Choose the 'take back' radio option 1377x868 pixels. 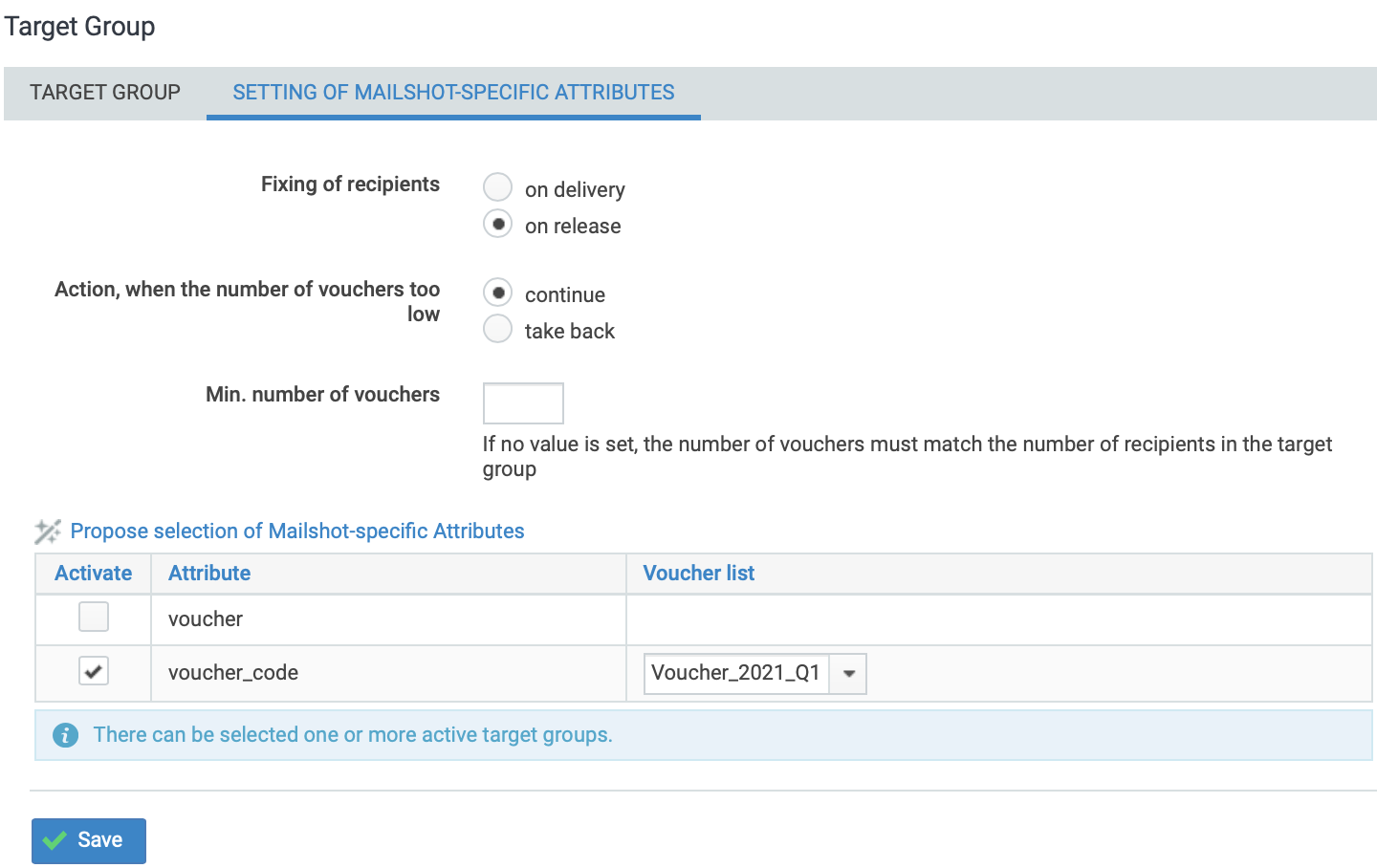(x=497, y=329)
